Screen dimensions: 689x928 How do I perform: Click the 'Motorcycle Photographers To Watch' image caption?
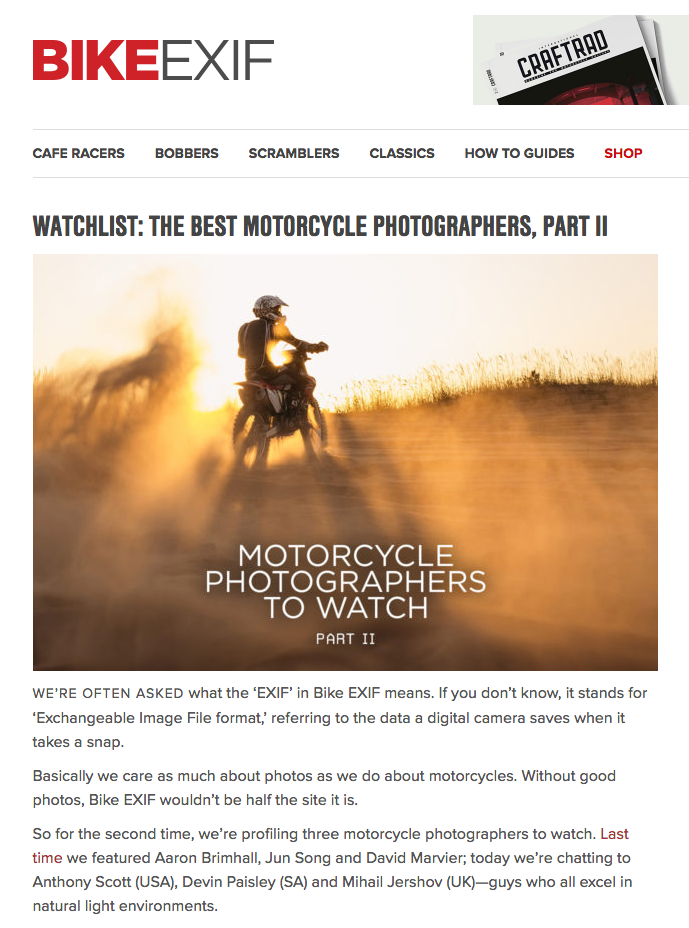pyautogui.click(x=346, y=581)
